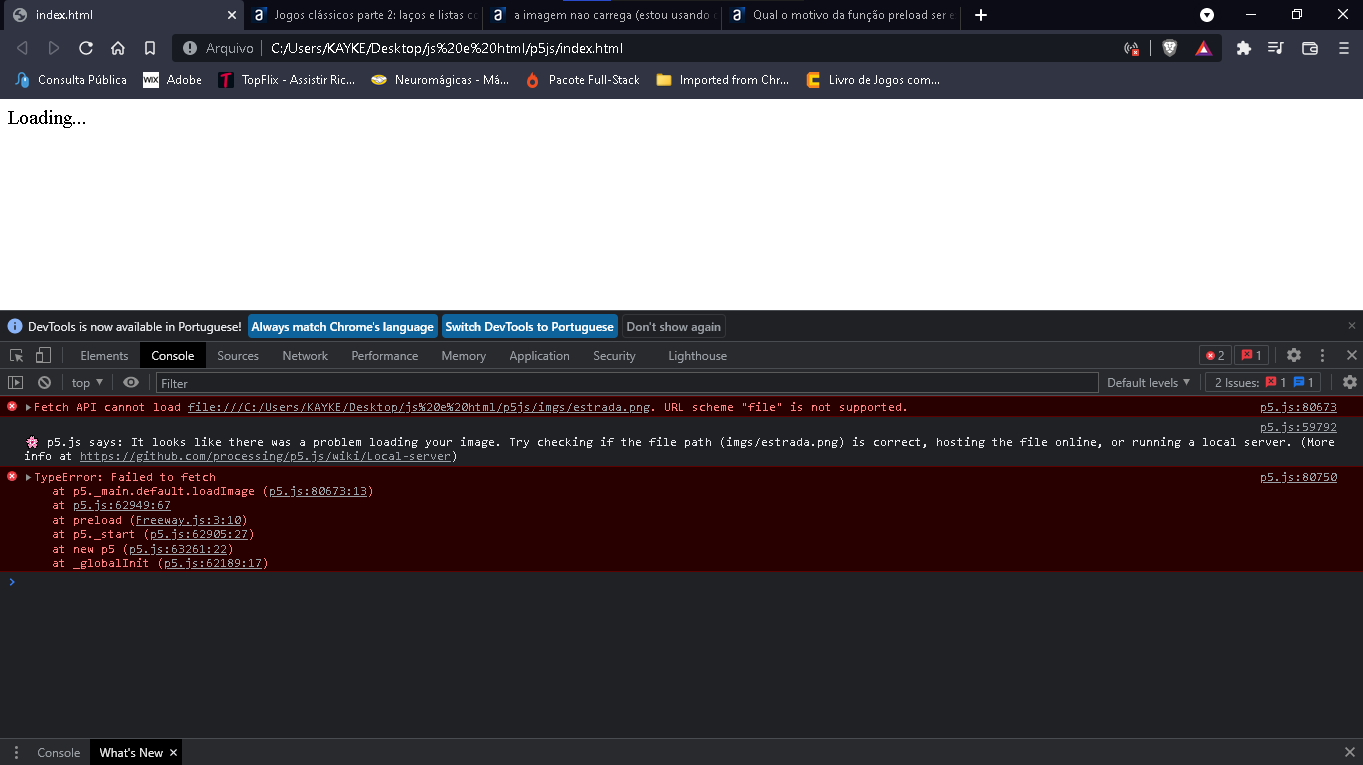Viewport: 1363px width, 765px height.
Task: Open DevTools customize three-dot menu
Action: coord(1322,355)
